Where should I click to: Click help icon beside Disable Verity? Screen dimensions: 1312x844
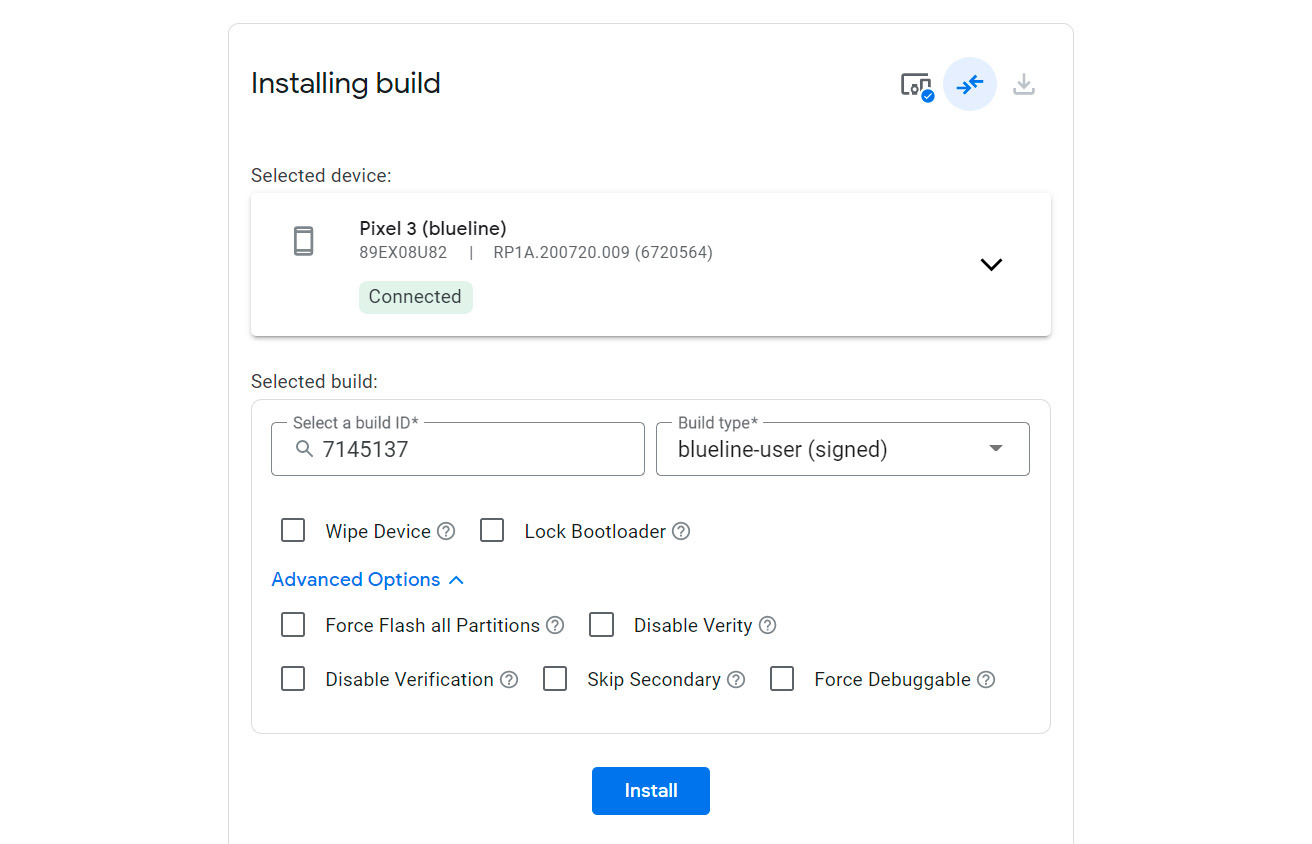(x=767, y=625)
